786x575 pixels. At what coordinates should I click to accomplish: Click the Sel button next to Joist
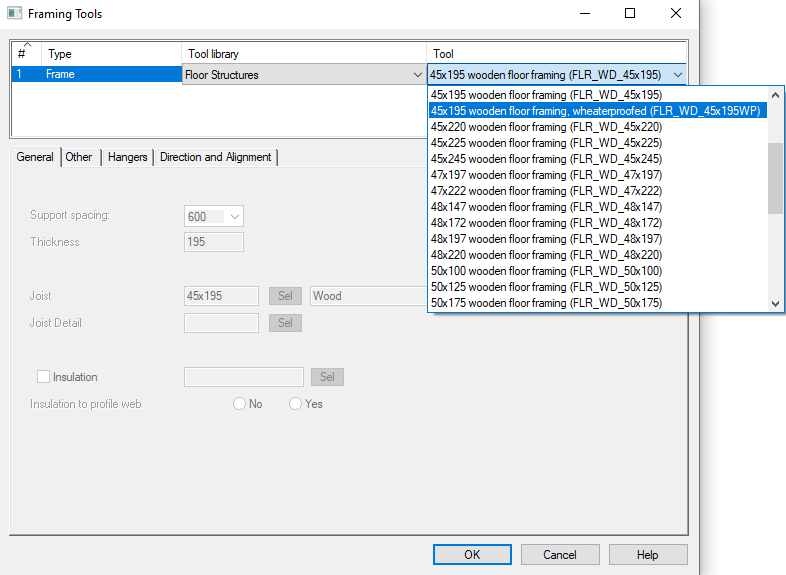pyautogui.click(x=285, y=296)
